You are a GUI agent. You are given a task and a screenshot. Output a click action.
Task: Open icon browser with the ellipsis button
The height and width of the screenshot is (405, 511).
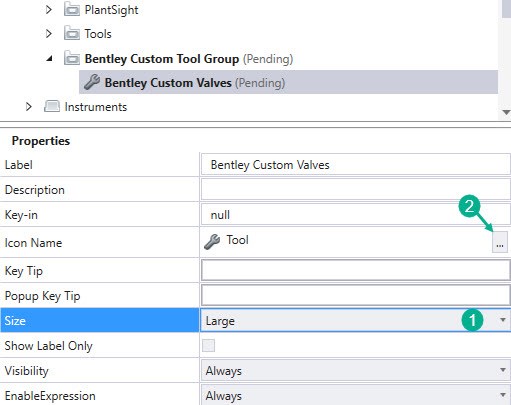(x=500, y=242)
